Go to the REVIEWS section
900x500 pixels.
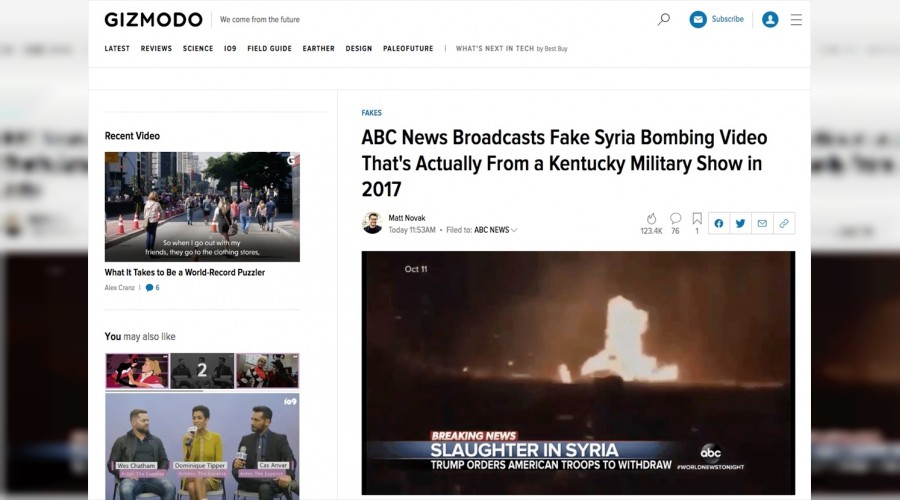tap(156, 49)
